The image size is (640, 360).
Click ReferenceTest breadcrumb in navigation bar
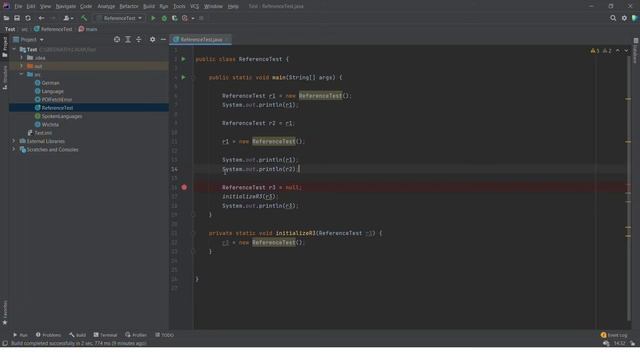[x=53, y=29]
